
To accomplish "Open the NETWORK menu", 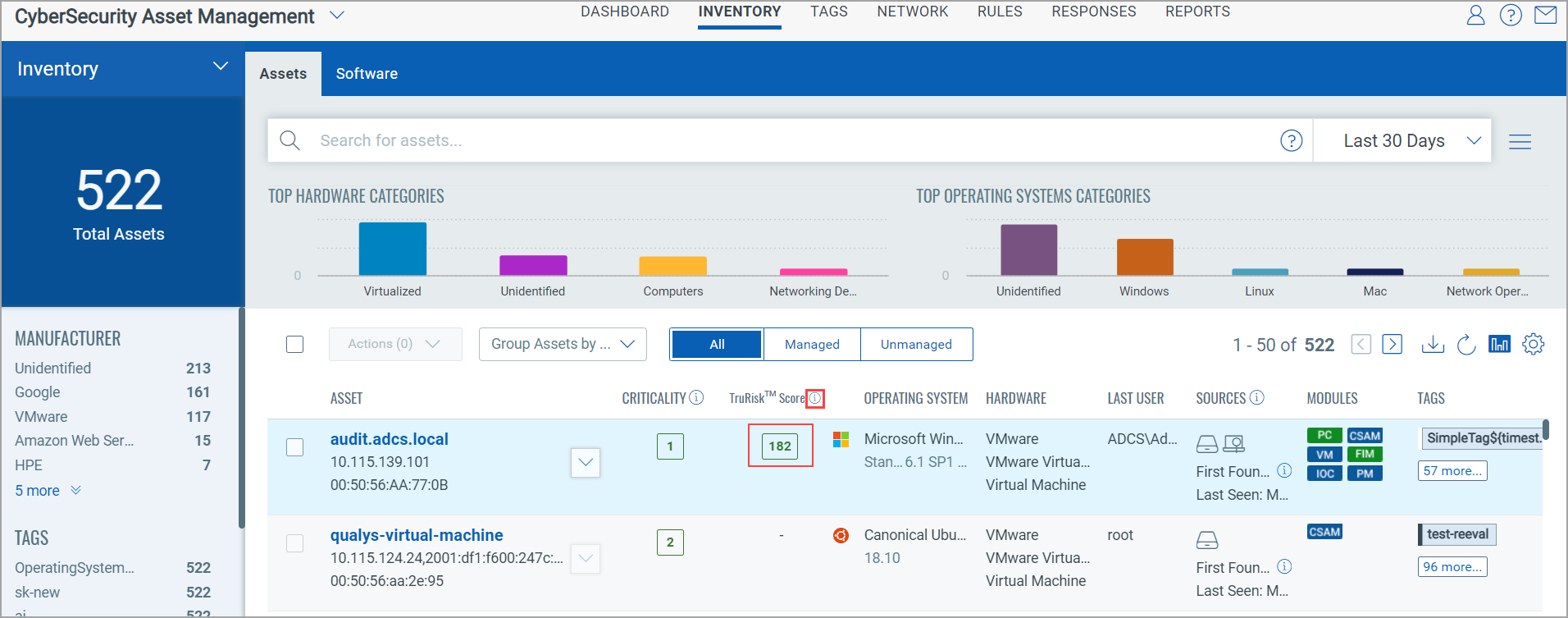I will 913,11.
